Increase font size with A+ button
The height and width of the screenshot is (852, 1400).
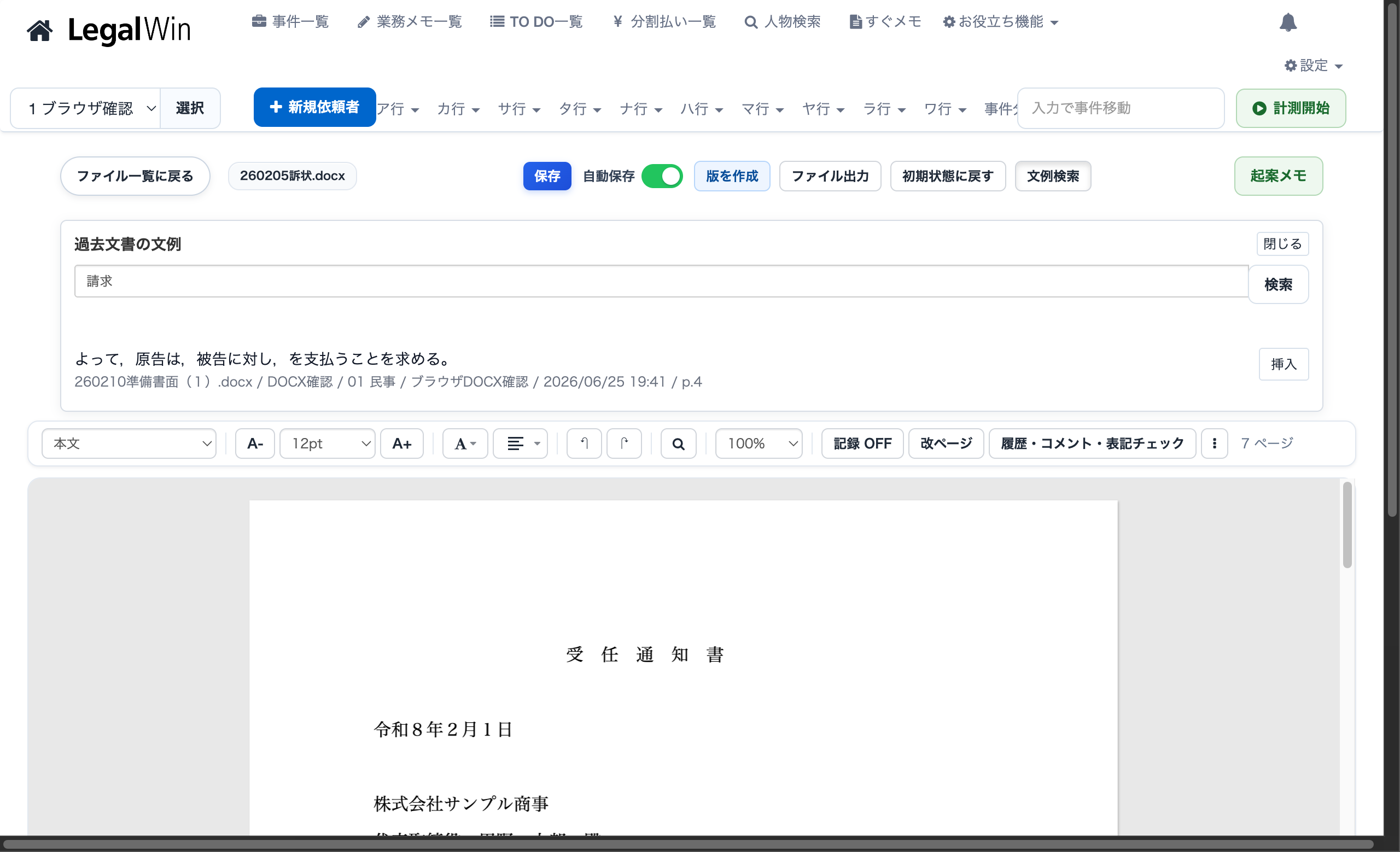402,443
